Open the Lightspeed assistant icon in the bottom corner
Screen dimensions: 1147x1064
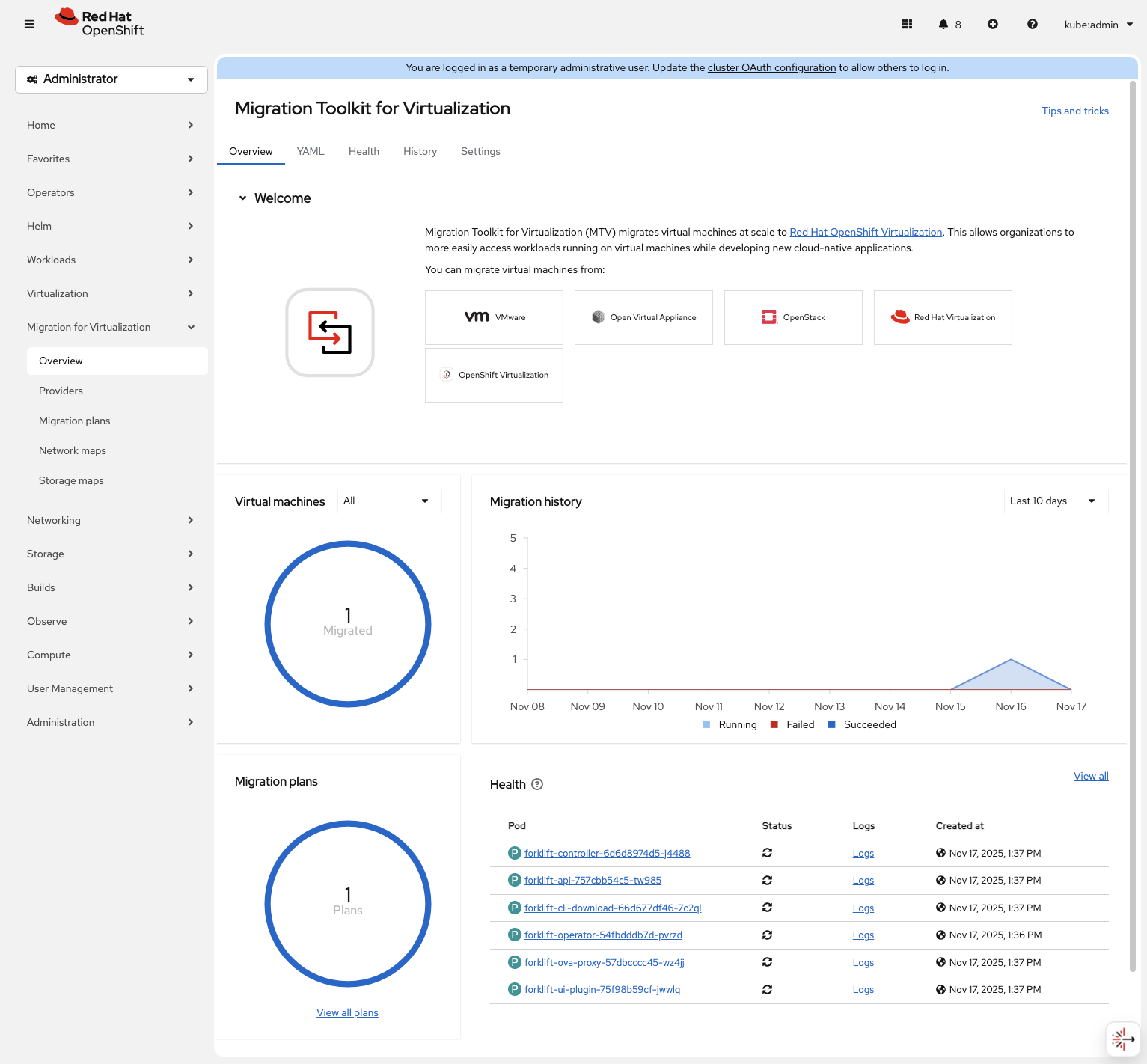tap(1122, 1039)
